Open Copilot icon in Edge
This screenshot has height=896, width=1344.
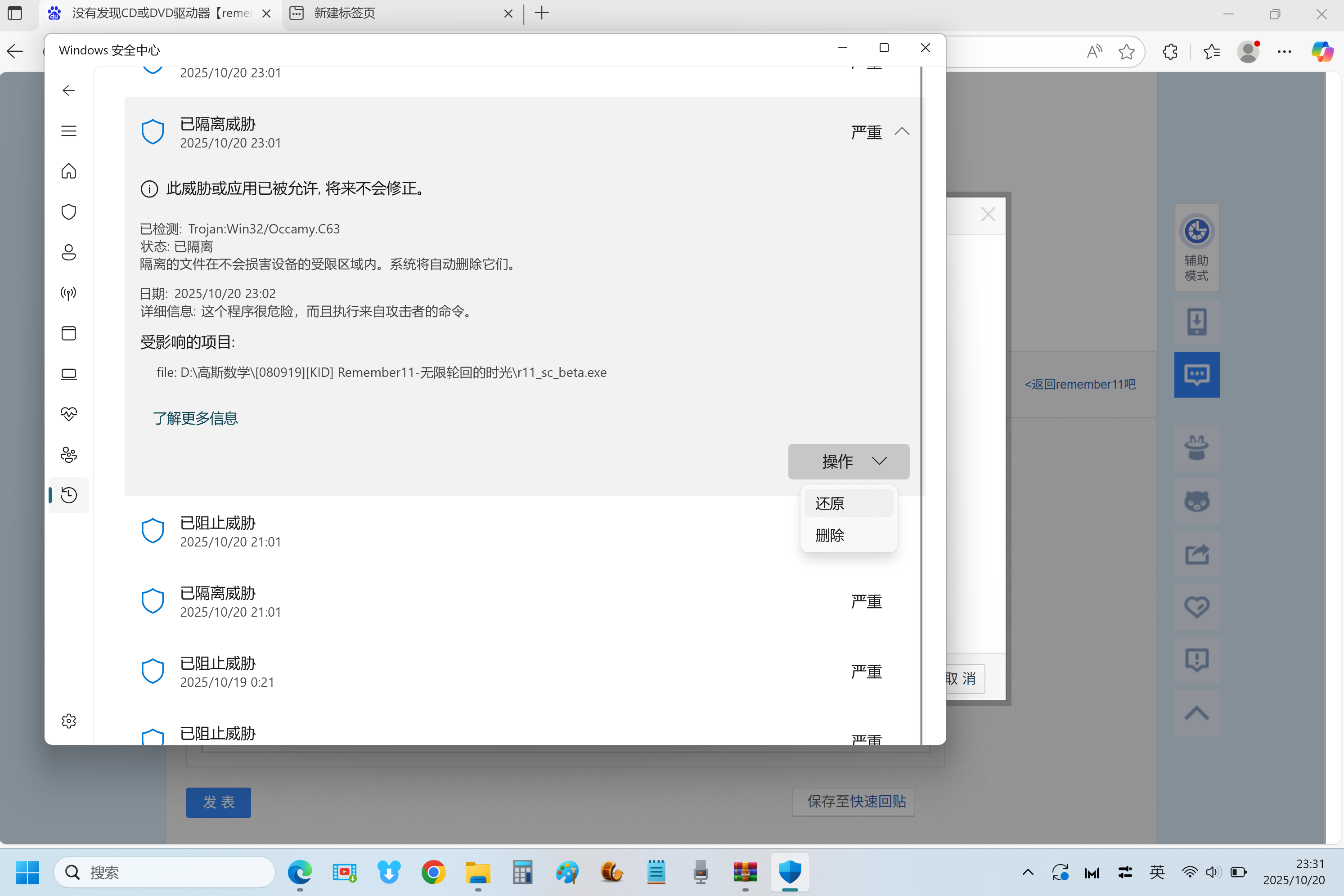1322,51
